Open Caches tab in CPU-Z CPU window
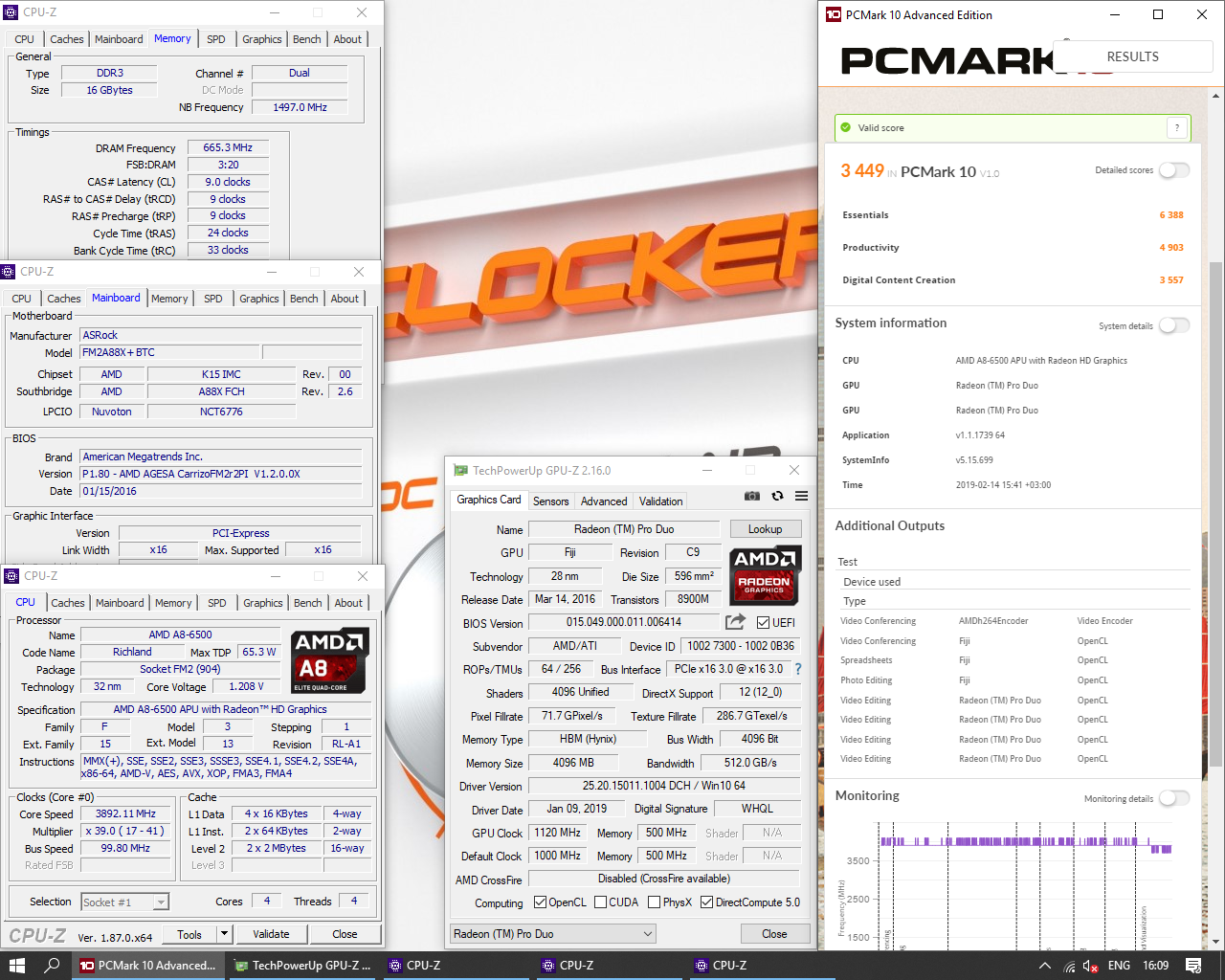This screenshot has width=1225, height=980. [x=68, y=603]
